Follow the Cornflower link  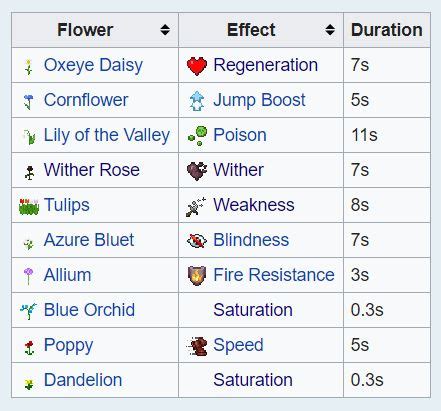[86, 100]
